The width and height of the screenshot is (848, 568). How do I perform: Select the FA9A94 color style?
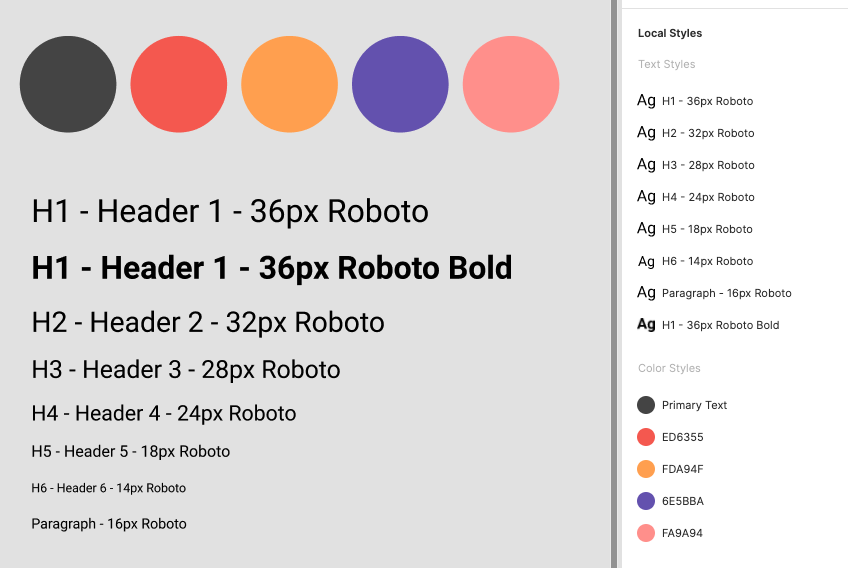click(670, 532)
